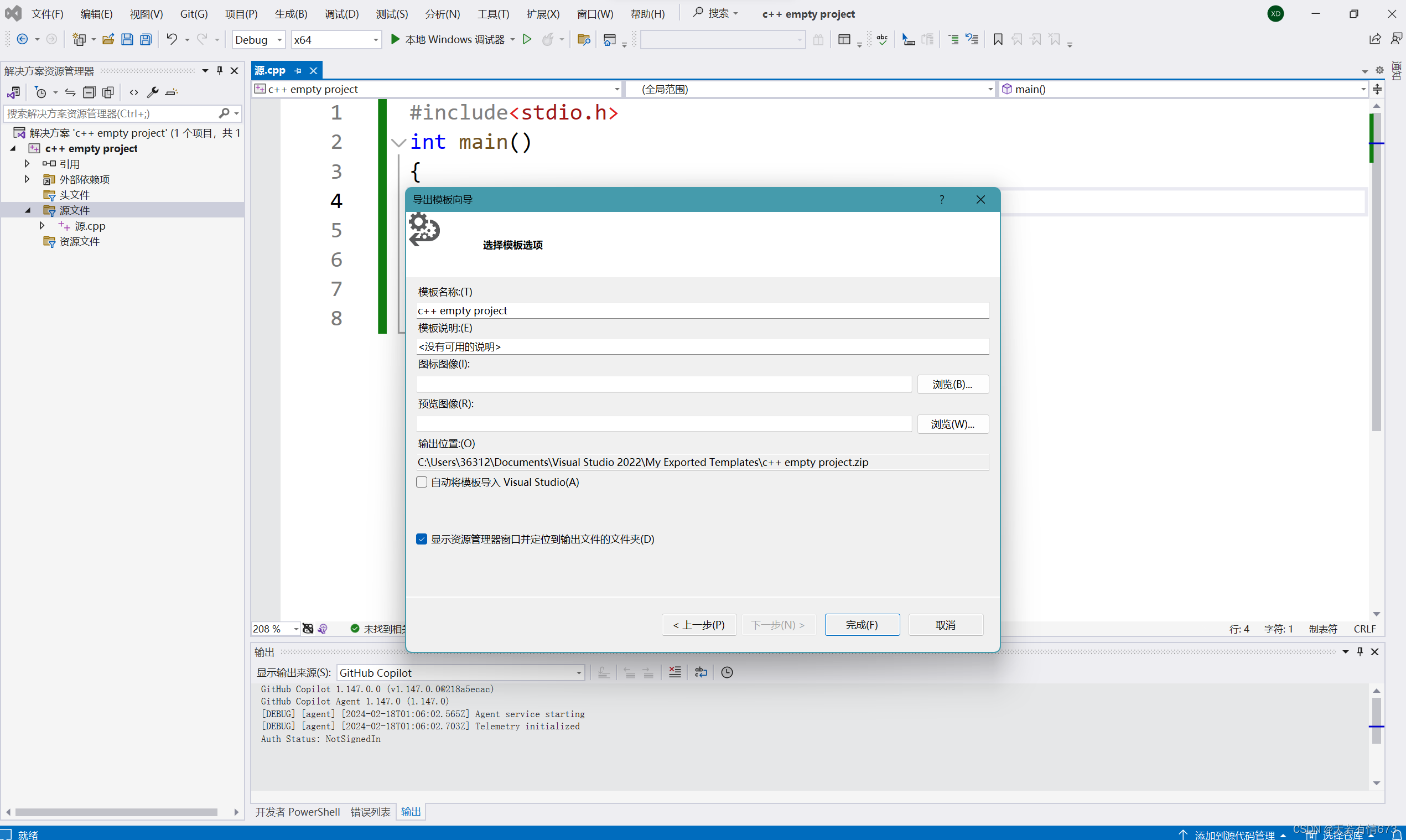The image size is (1406, 840).
Task: Click Clear All icon in Output panel
Action: click(x=675, y=672)
